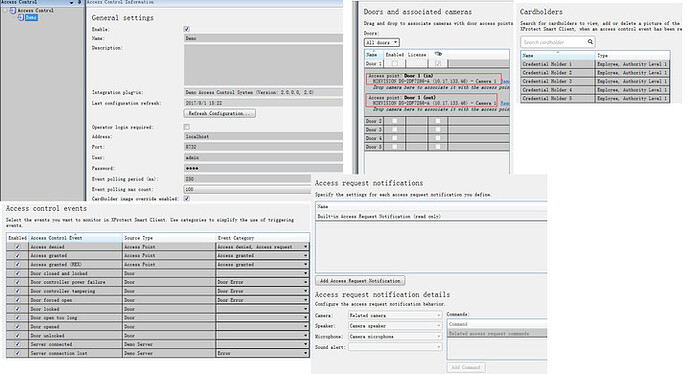Click the magnifier icon in cardholder search

[590, 42]
